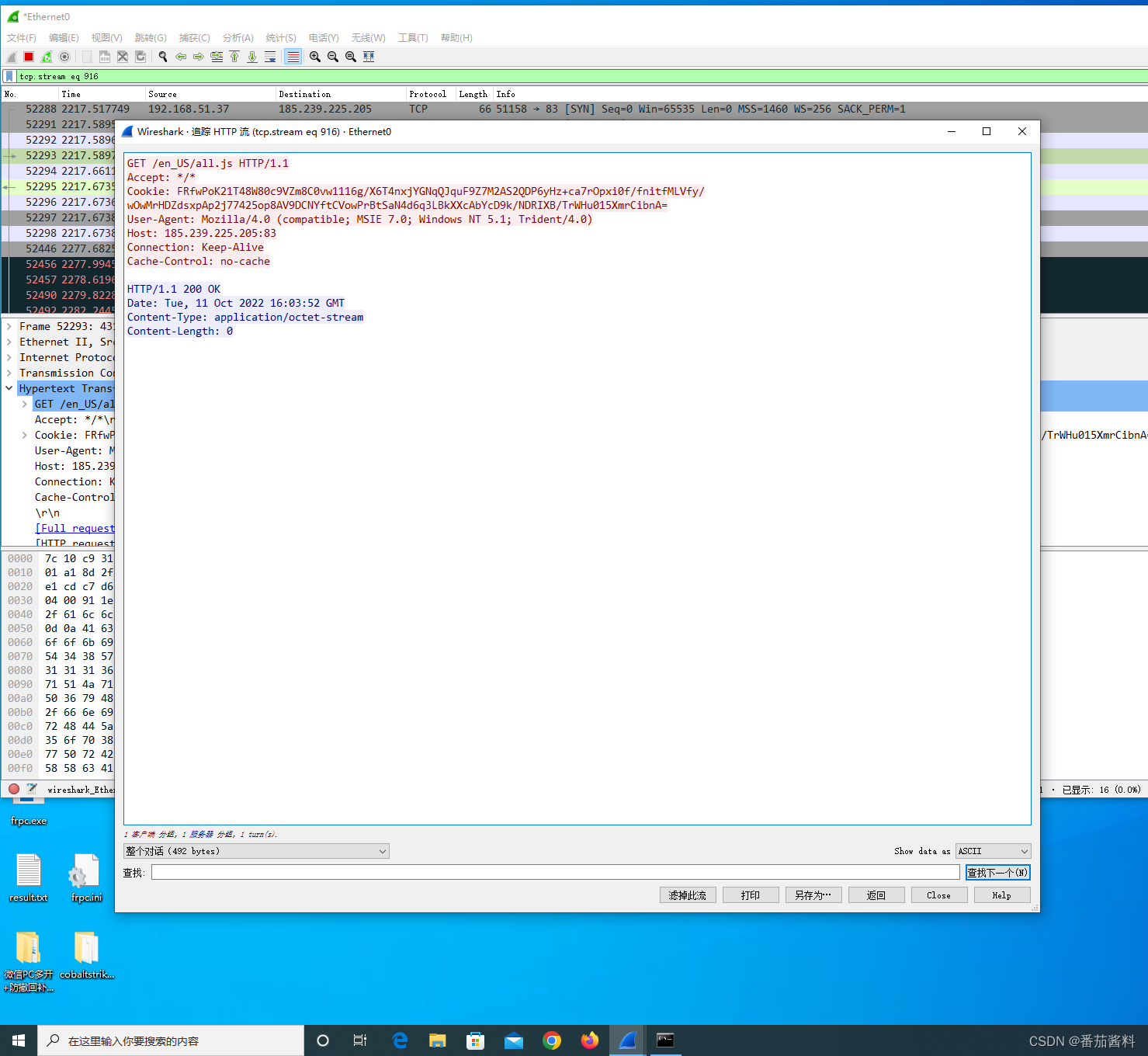Expand the Transmission Control tree node

pyautogui.click(x=9, y=373)
